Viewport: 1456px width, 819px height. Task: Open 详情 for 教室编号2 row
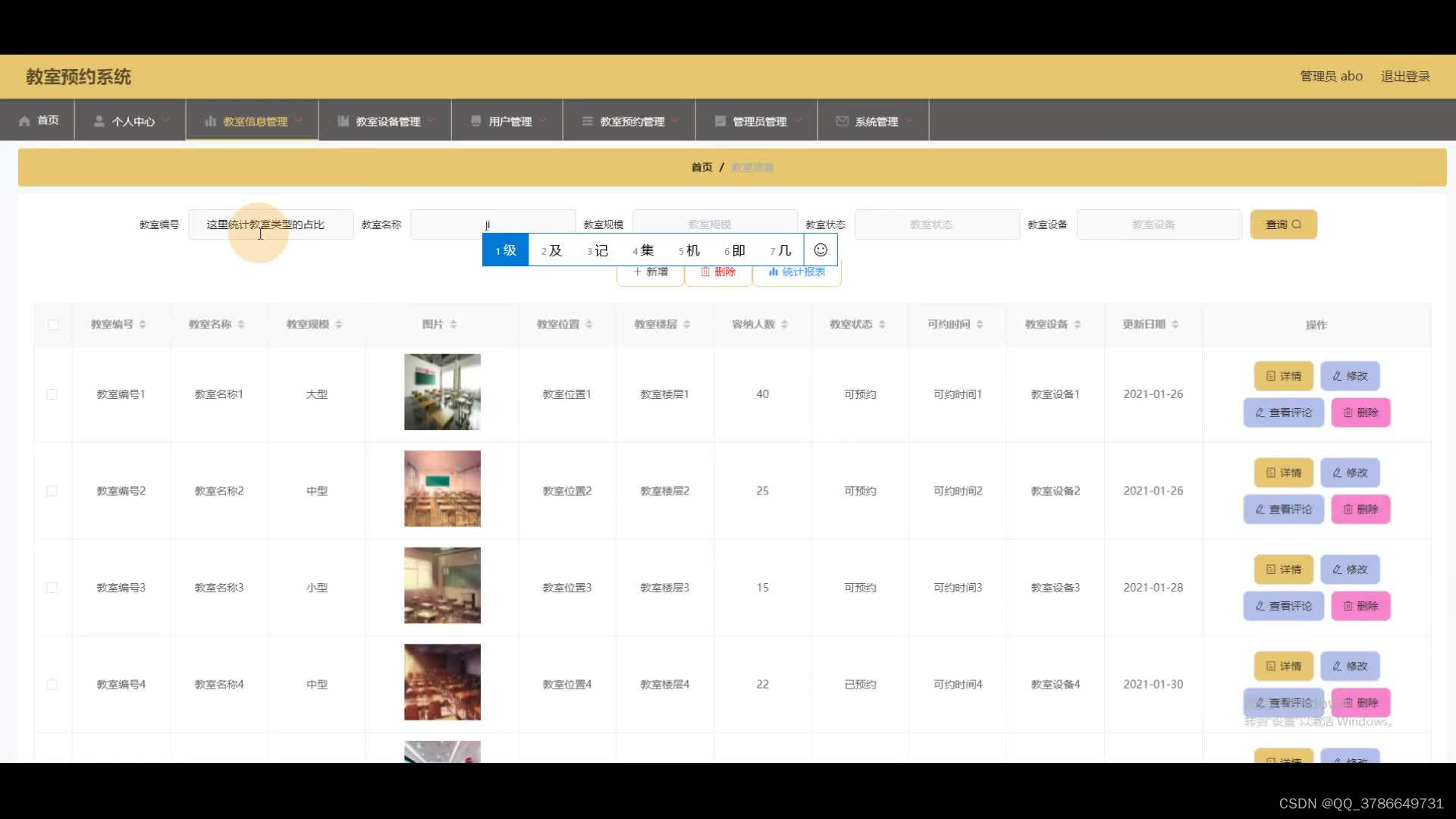[x=1284, y=472]
